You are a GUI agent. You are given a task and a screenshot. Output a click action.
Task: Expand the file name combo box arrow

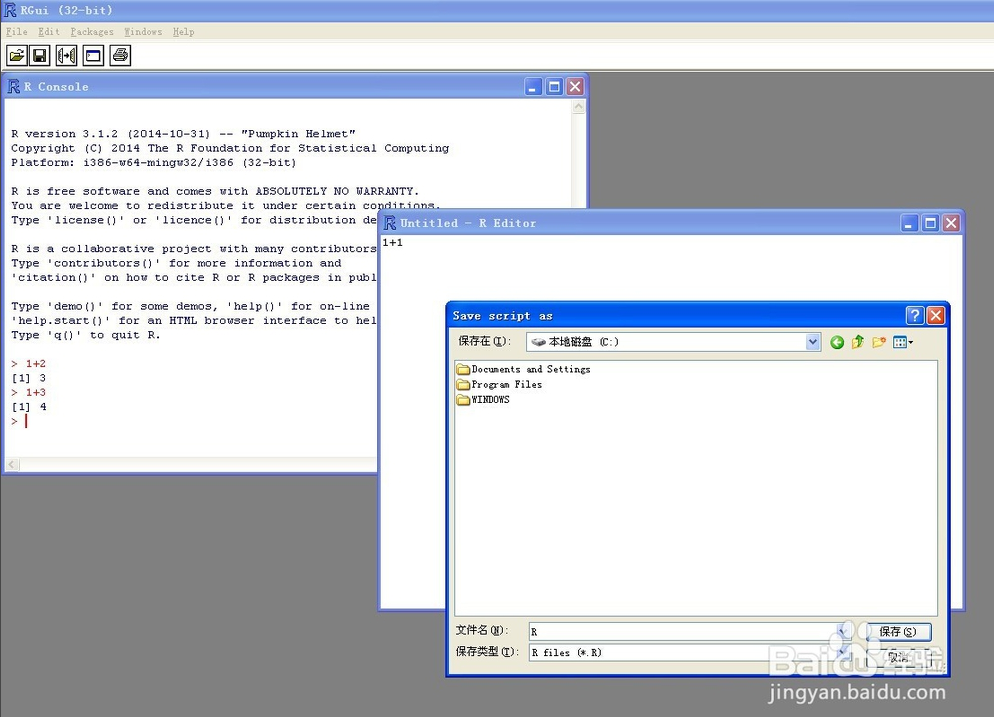842,631
